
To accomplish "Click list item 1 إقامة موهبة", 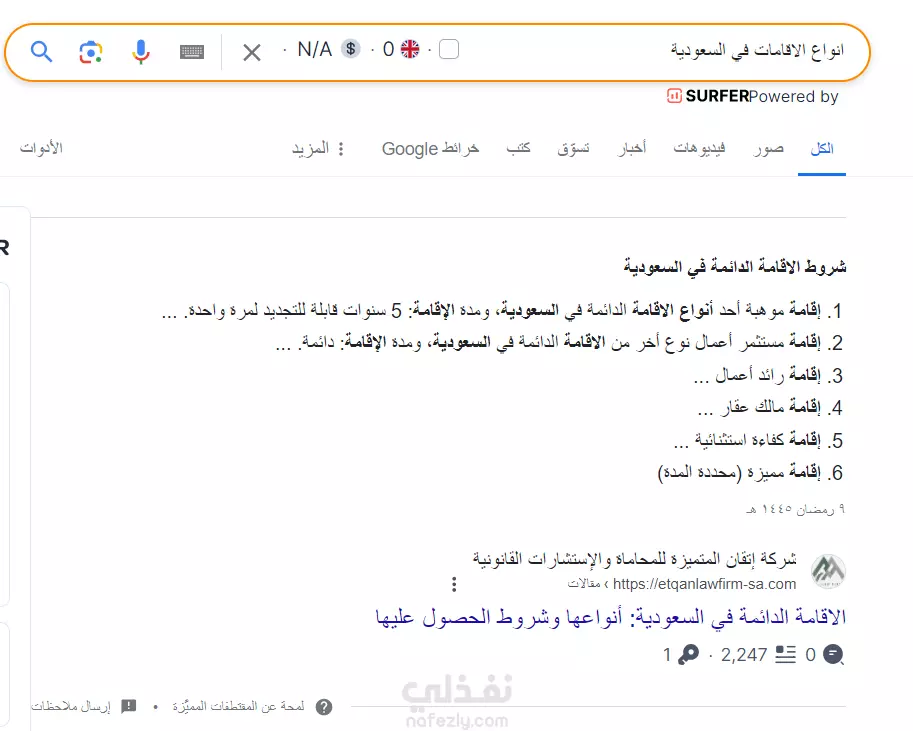I will point(502,310).
